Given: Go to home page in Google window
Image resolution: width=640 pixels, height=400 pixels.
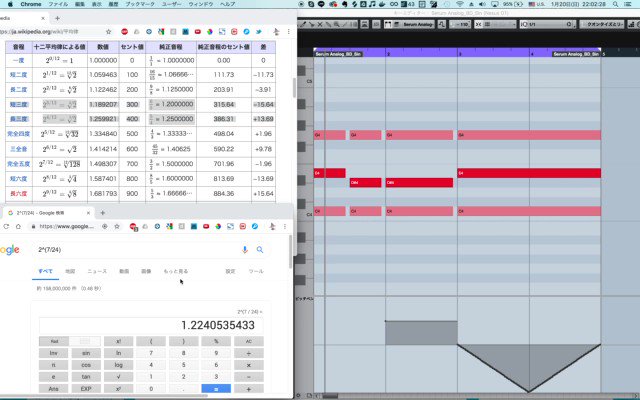Looking at the screenshot, I should [18, 226].
